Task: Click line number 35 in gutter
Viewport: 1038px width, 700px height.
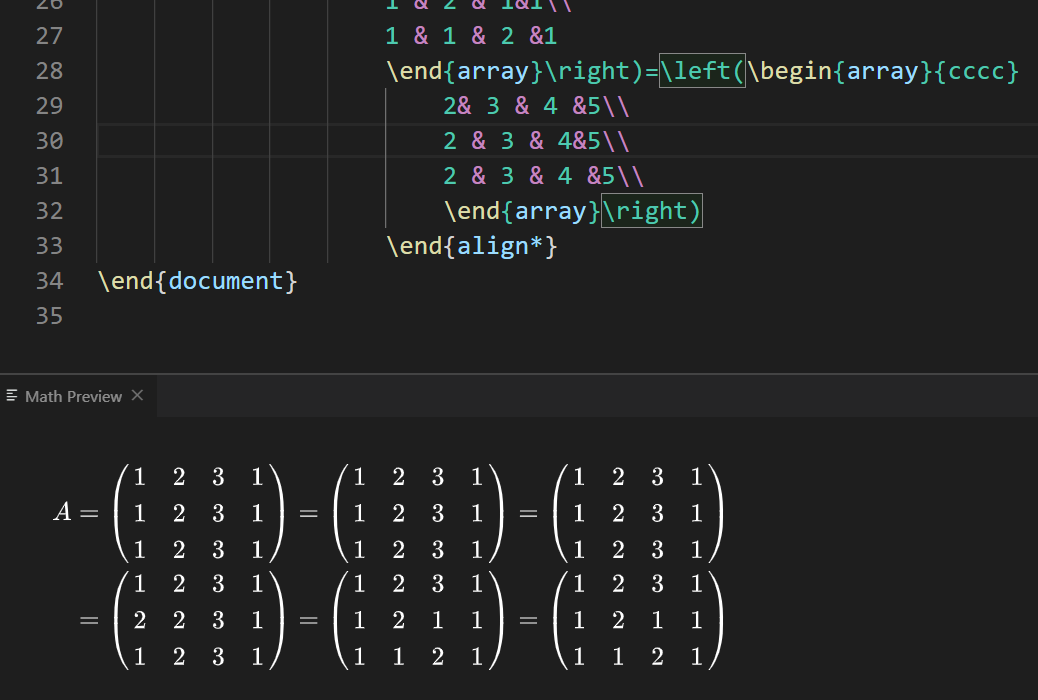Action: coord(49,317)
